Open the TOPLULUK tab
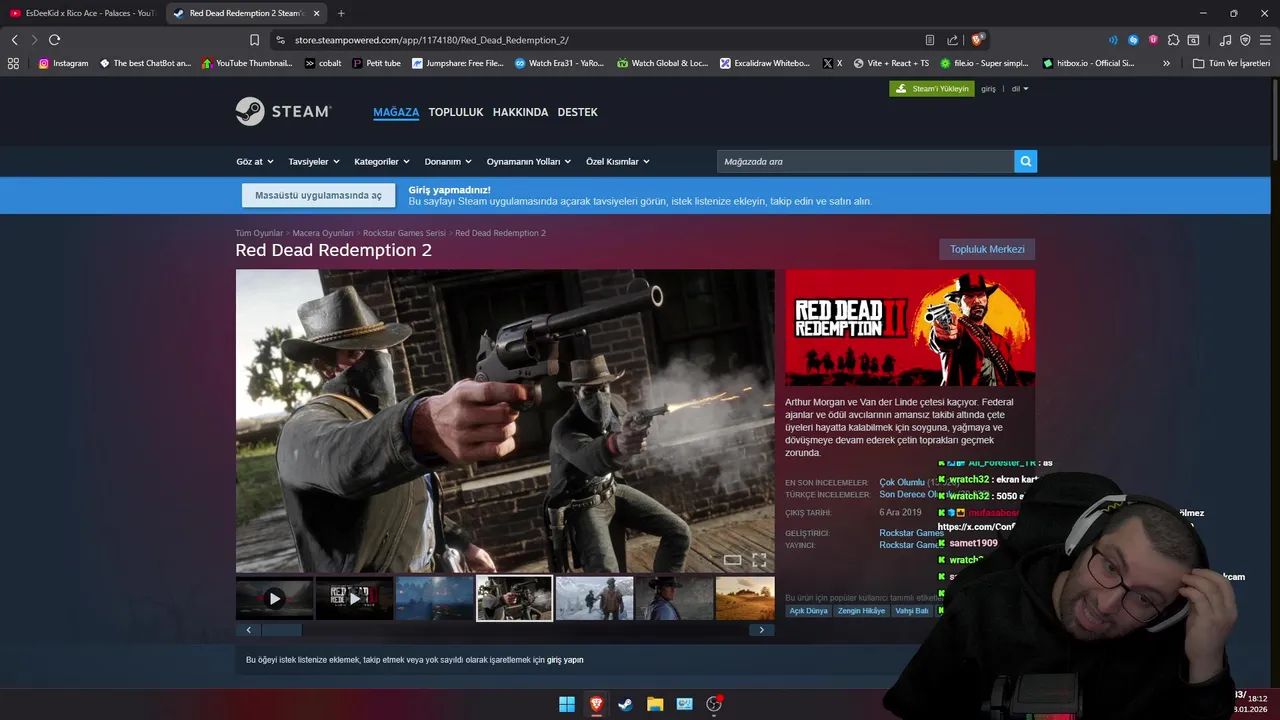 [x=456, y=112]
